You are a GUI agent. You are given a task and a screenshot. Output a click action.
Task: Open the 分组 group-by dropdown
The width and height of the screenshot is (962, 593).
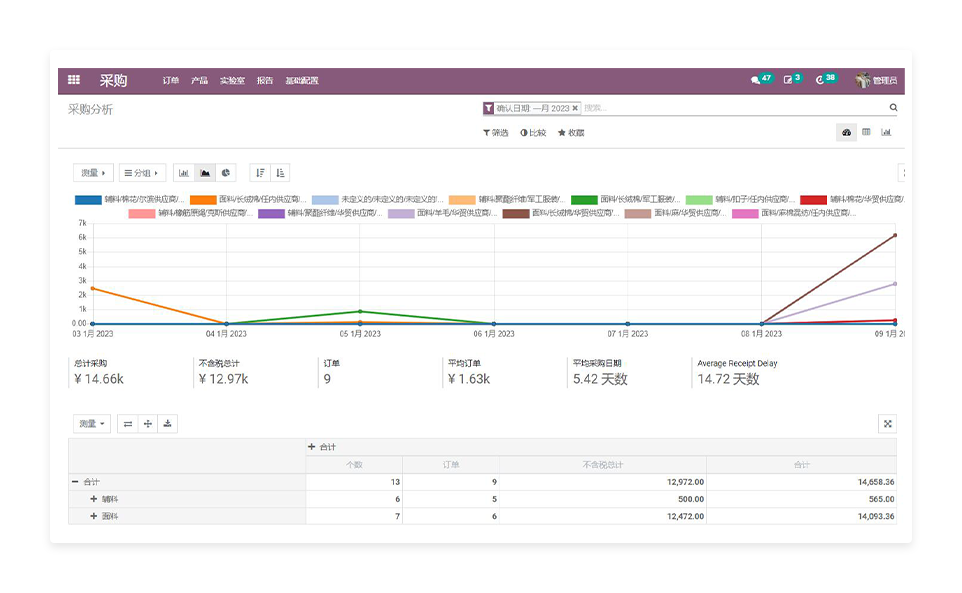point(142,173)
